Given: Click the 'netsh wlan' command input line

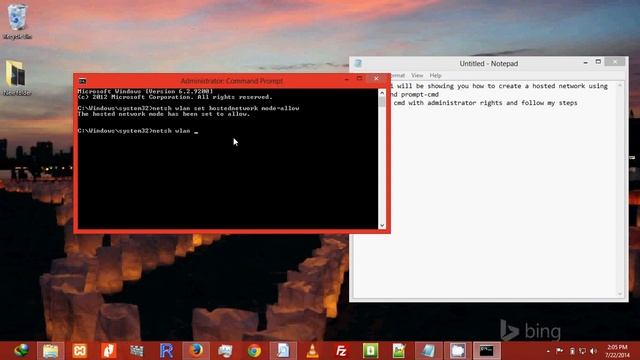Looking at the screenshot, I should (x=138, y=131).
